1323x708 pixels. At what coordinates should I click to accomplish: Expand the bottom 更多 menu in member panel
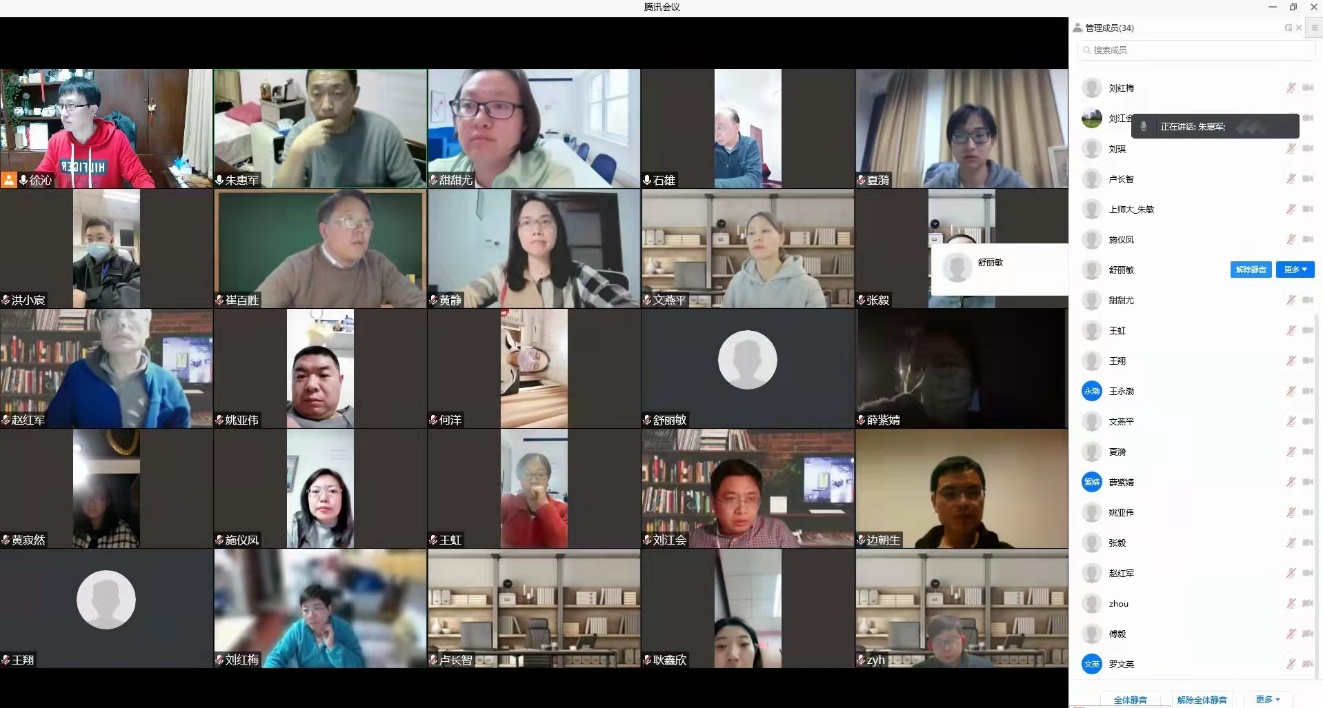pos(1267,699)
